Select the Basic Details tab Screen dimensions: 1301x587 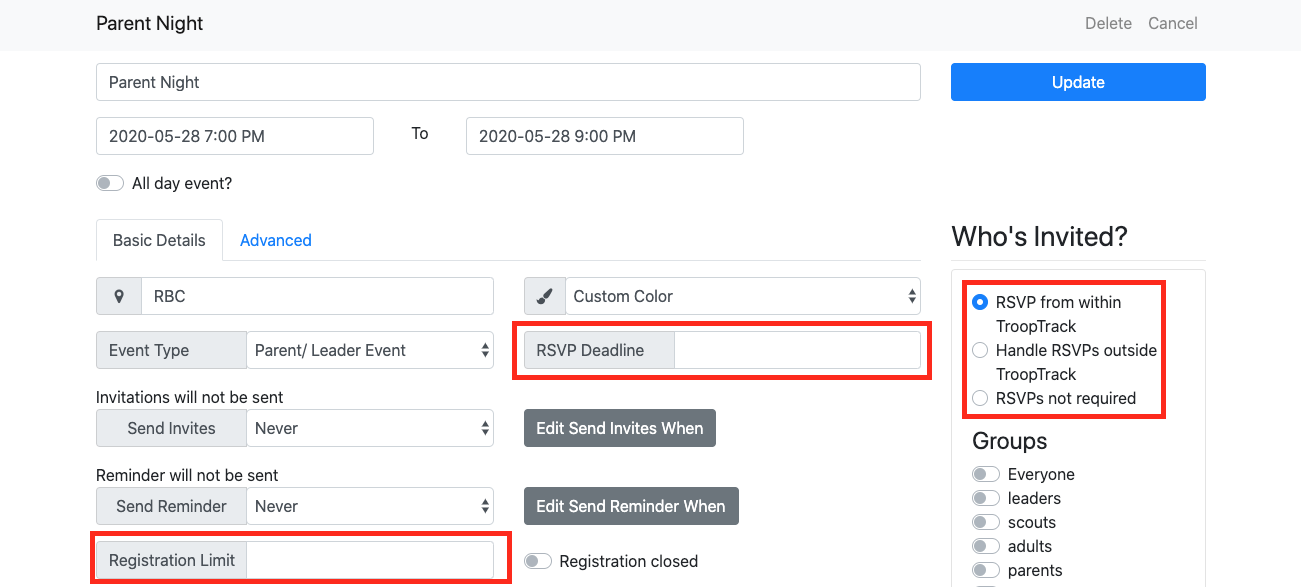[x=159, y=240]
